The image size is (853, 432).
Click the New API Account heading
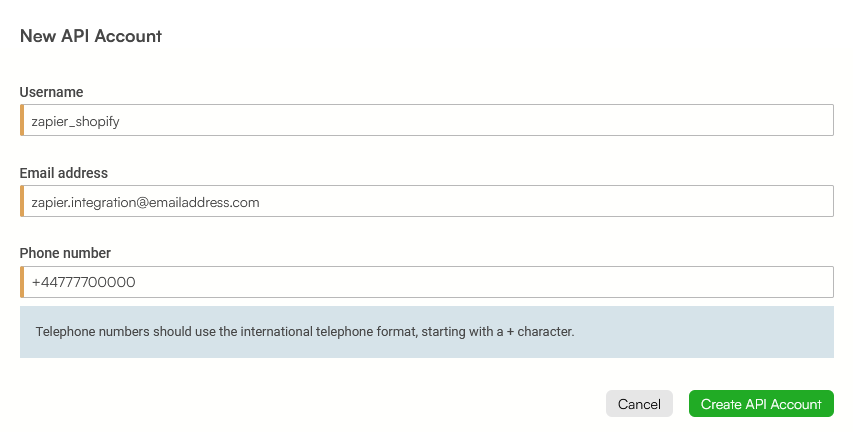(x=91, y=36)
